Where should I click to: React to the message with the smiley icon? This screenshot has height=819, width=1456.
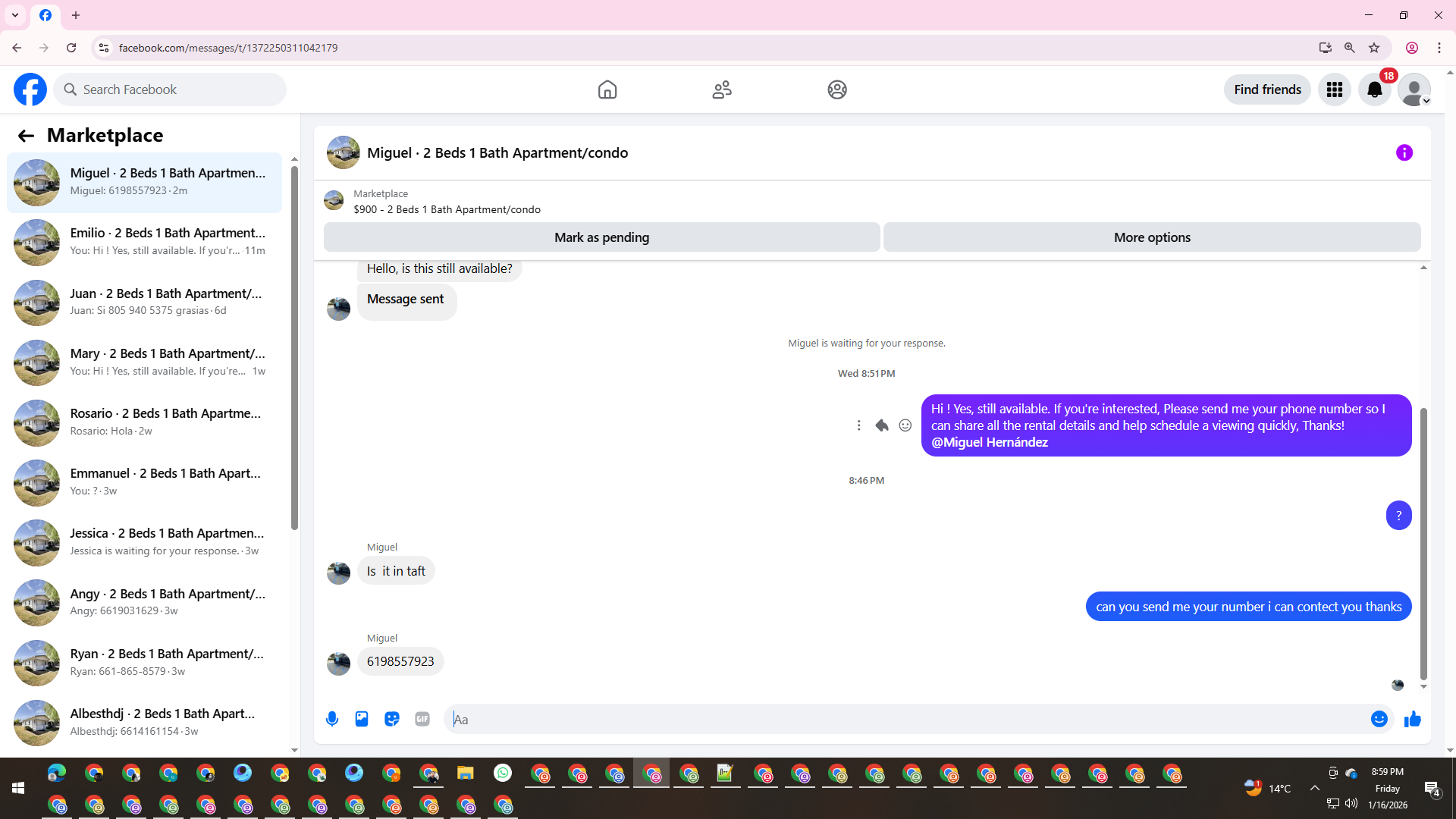point(905,425)
